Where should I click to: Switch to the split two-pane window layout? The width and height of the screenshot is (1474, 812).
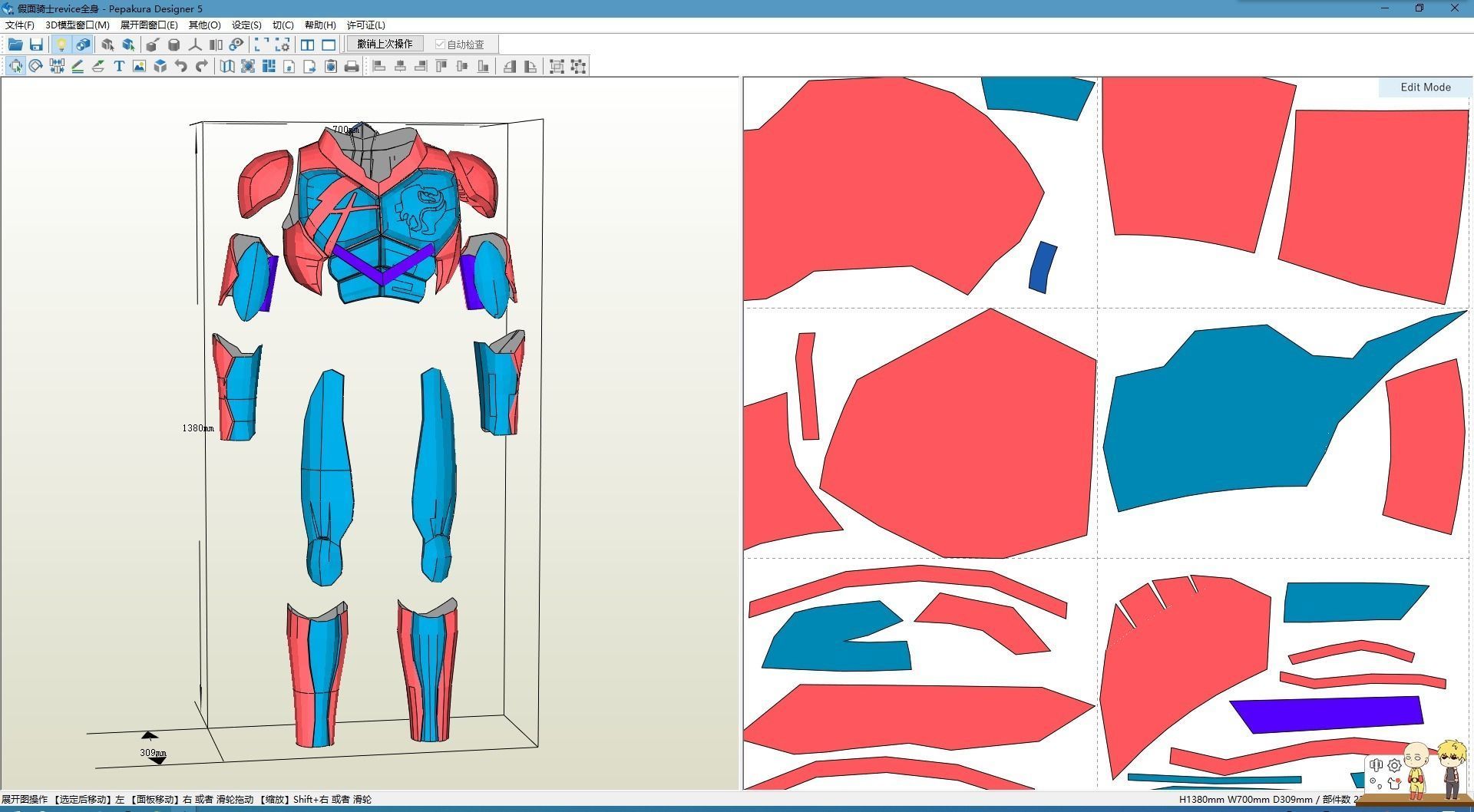[308, 45]
